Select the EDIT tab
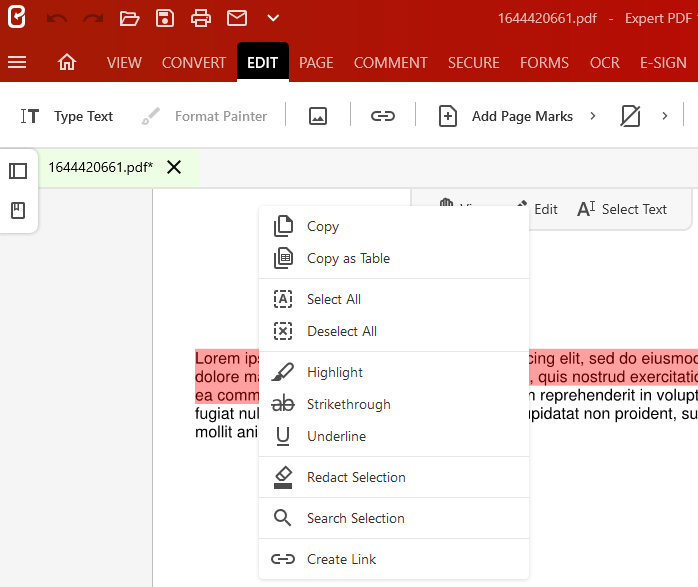Viewport: 698px width, 587px height. [x=263, y=62]
